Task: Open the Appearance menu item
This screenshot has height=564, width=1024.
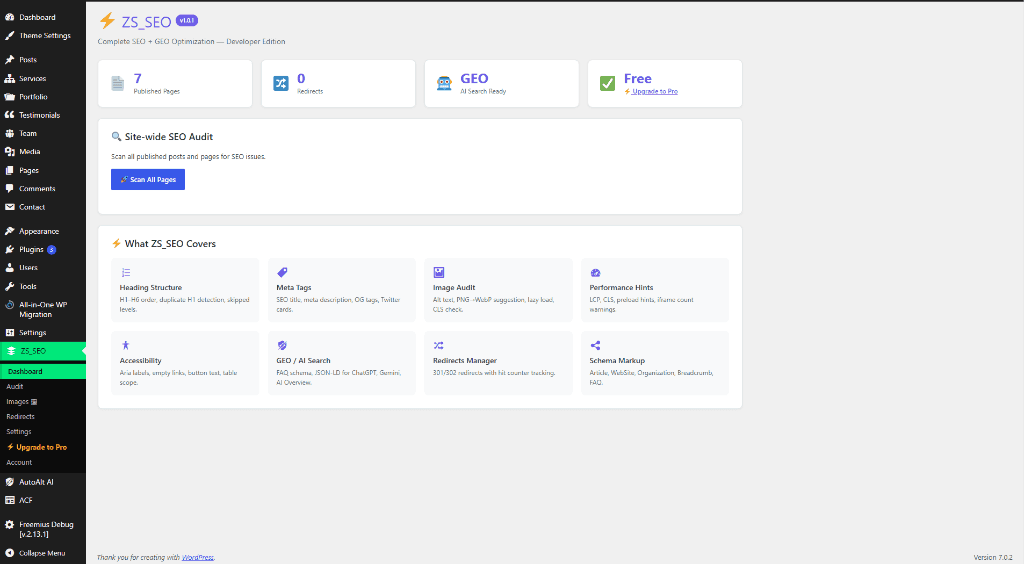Action: (x=39, y=231)
